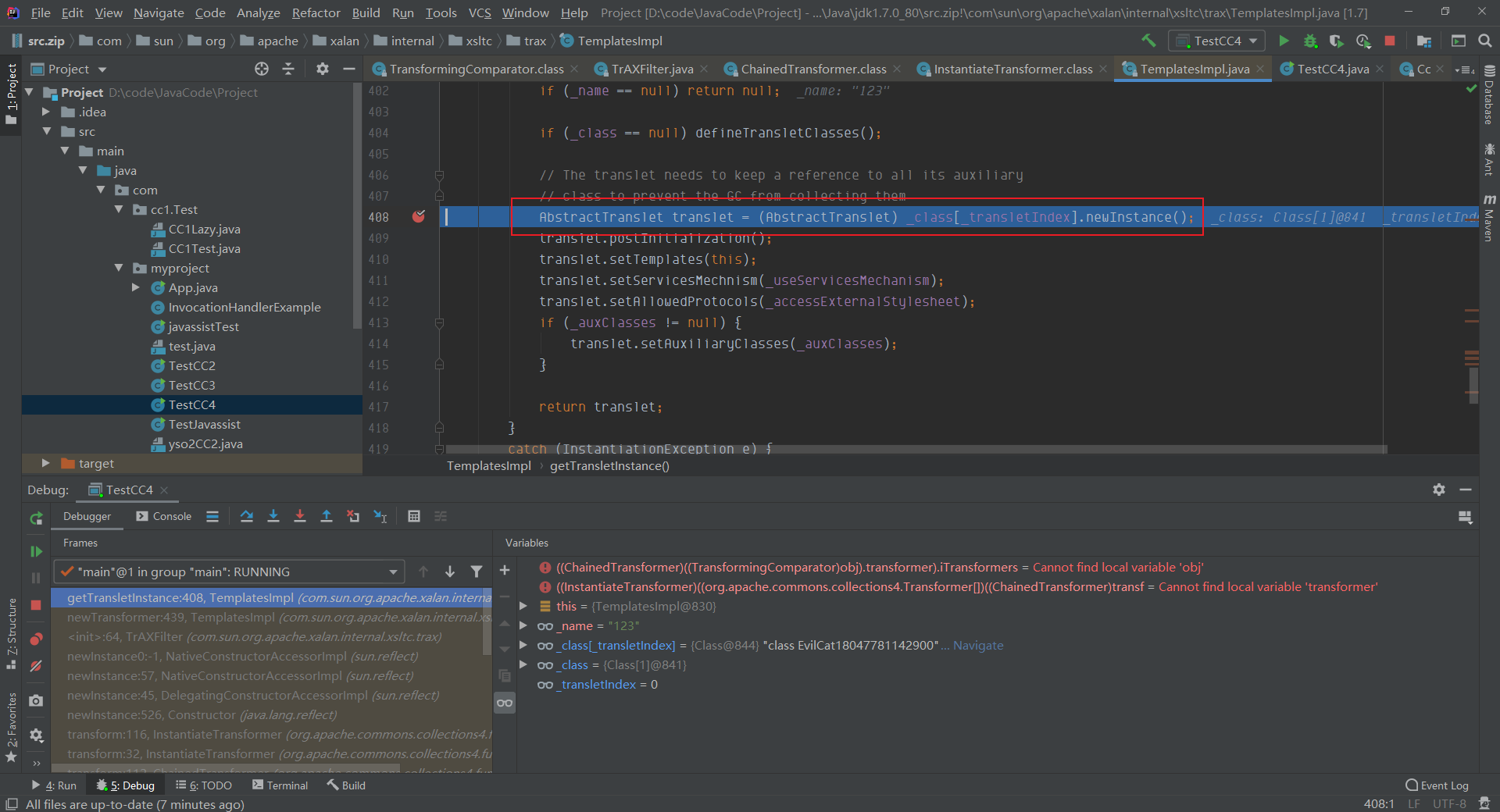Open the TestCC4 run configuration dropdown
The width and height of the screenshot is (1500, 812).
tap(1217, 41)
